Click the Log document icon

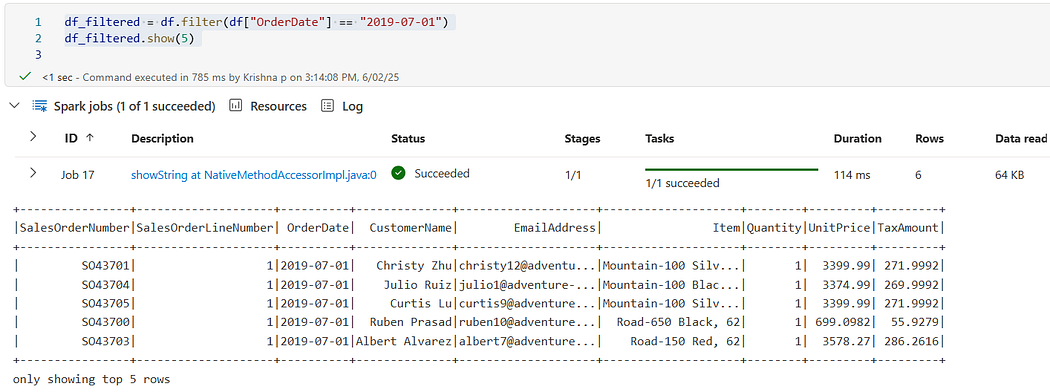[x=327, y=106]
